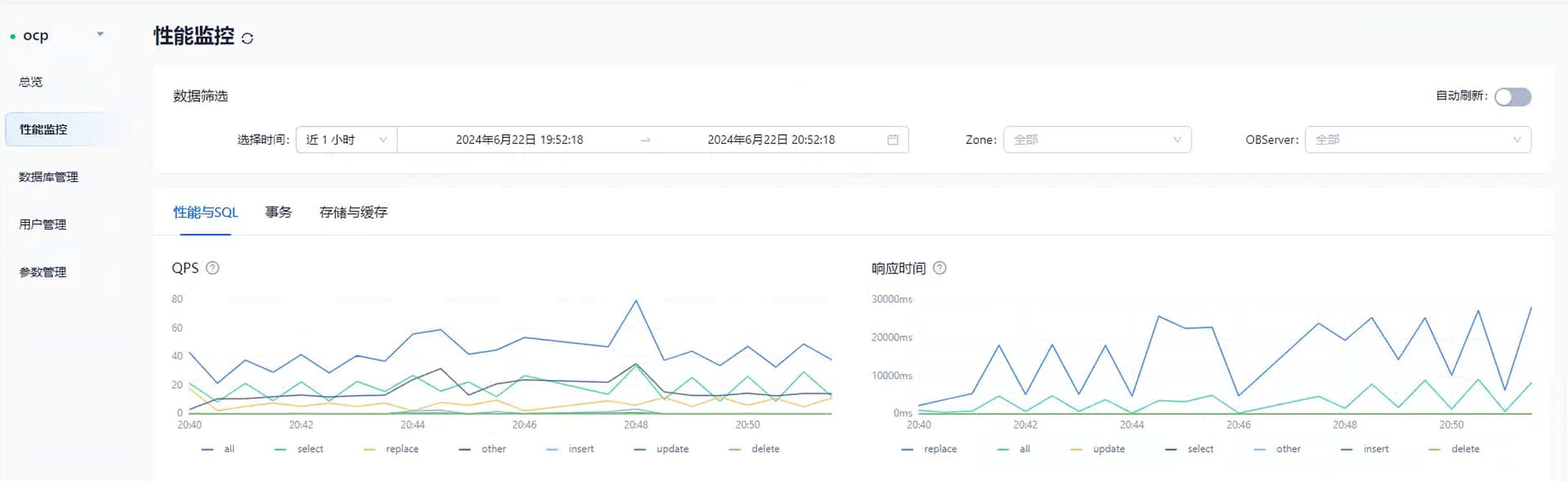Toggle the replace series in QPS legend
Viewport: 1568px width, 481px height.
(391, 449)
